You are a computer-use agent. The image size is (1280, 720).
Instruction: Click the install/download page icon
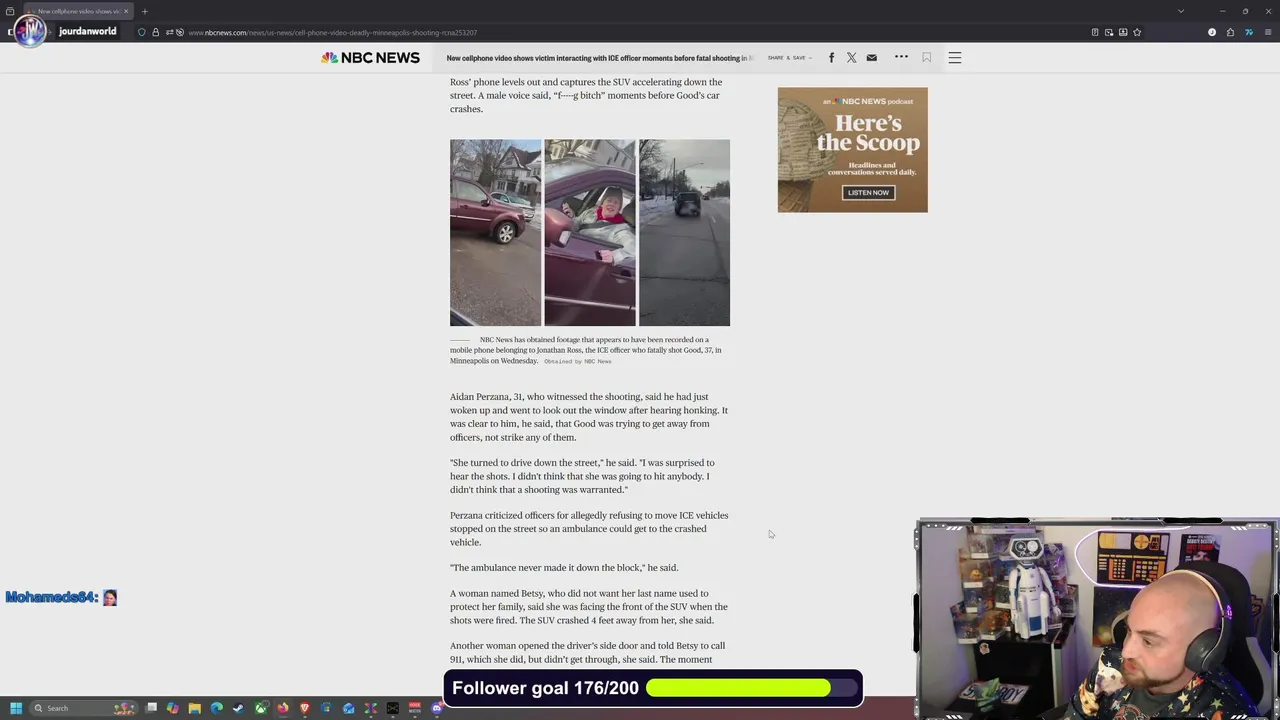[x=1123, y=32]
